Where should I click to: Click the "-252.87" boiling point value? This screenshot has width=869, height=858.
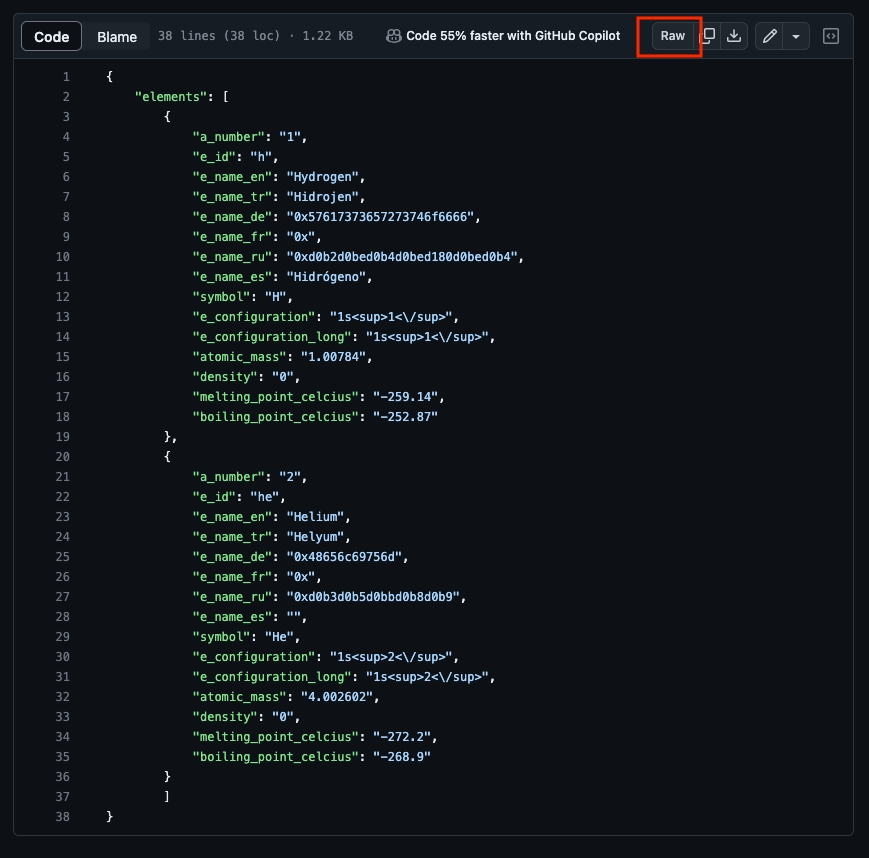(x=405, y=416)
